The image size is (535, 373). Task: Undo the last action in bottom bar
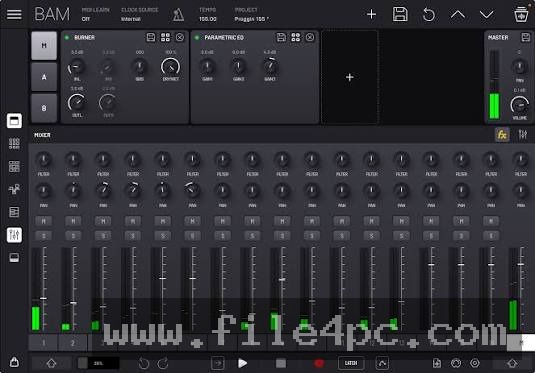pos(144,363)
